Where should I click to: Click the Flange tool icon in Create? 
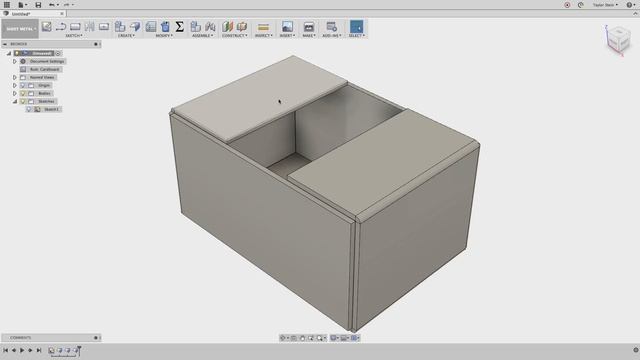pyautogui.click(x=120, y=27)
